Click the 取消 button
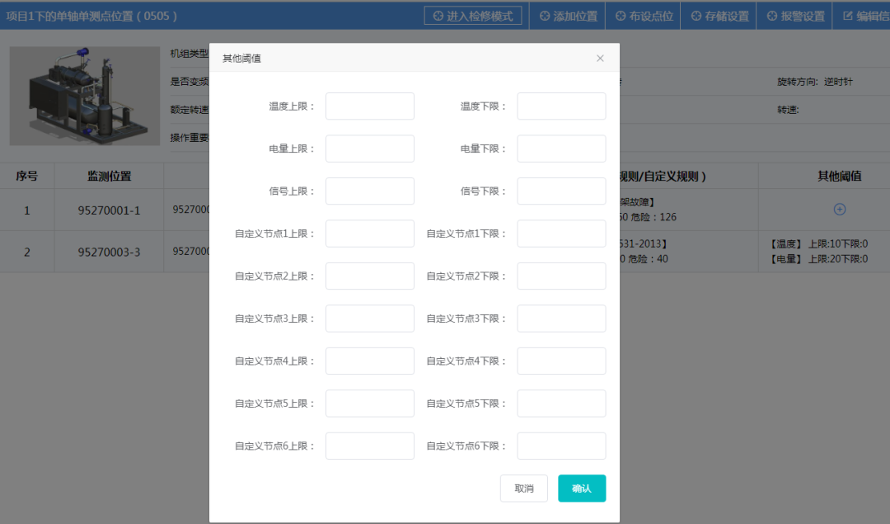The height and width of the screenshot is (524, 890). point(524,488)
